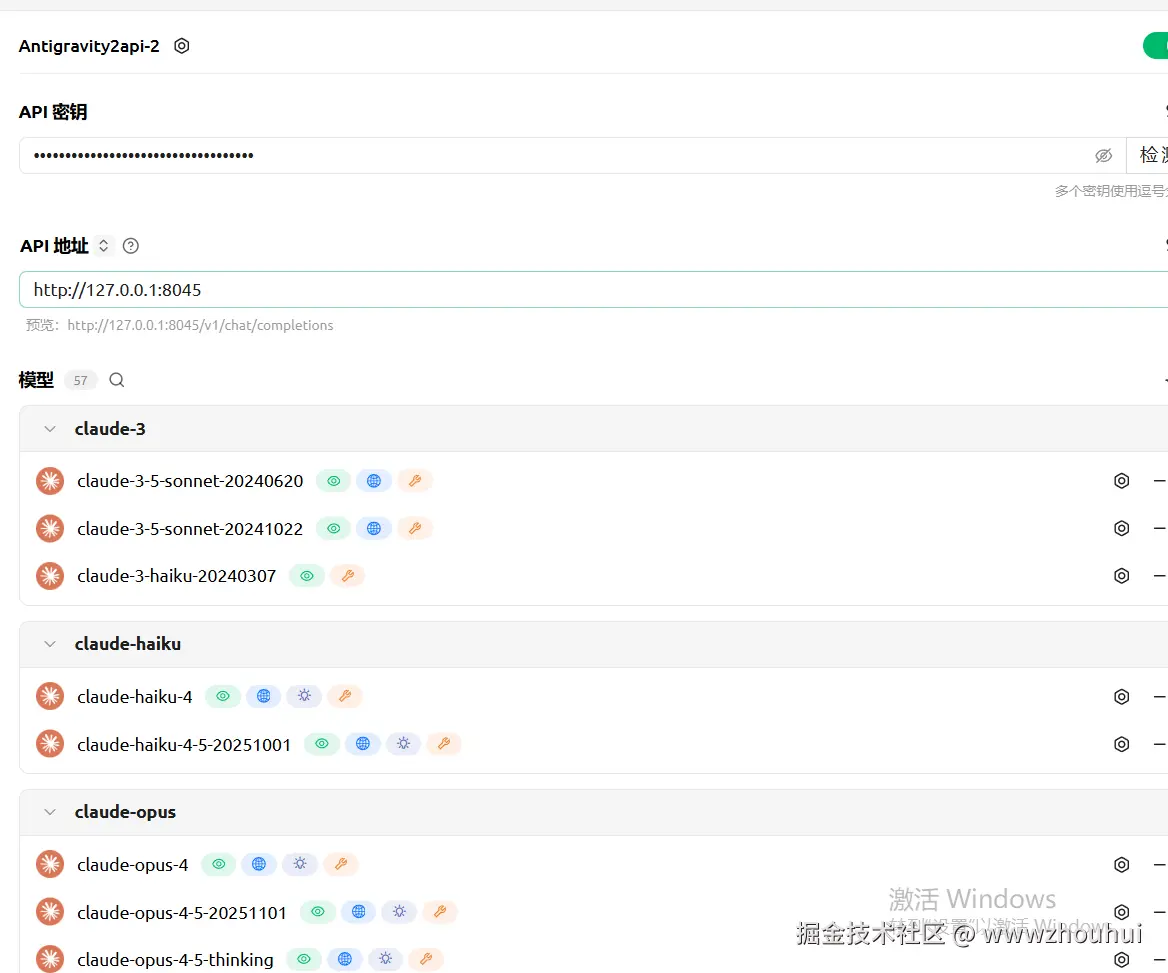Viewport: 1168px width, 973px height.
Task: Toggle the Antigravity2api-2 provider enable switch
Action: tap(1156, 45)
